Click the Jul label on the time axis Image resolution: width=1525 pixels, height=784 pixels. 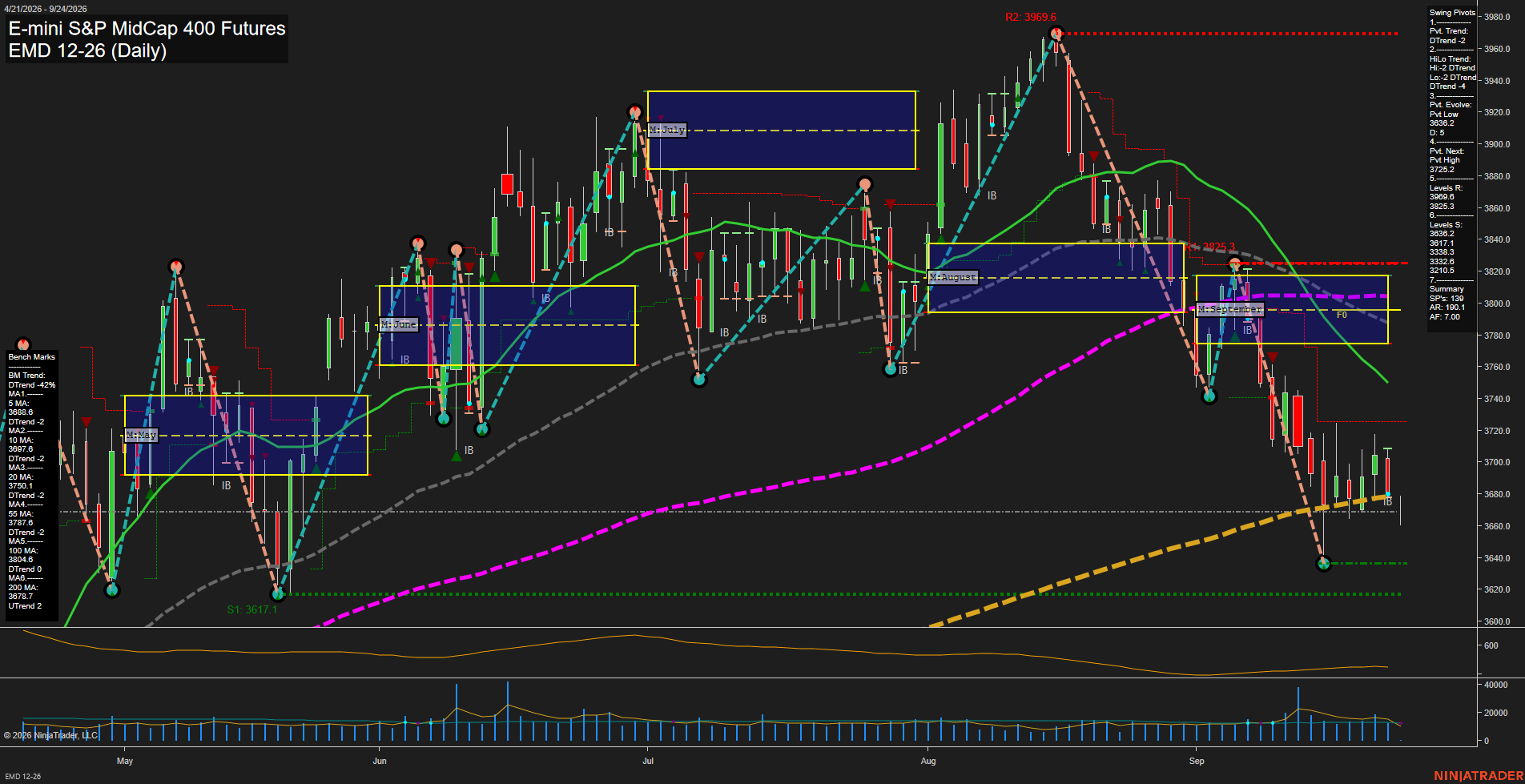648,761
